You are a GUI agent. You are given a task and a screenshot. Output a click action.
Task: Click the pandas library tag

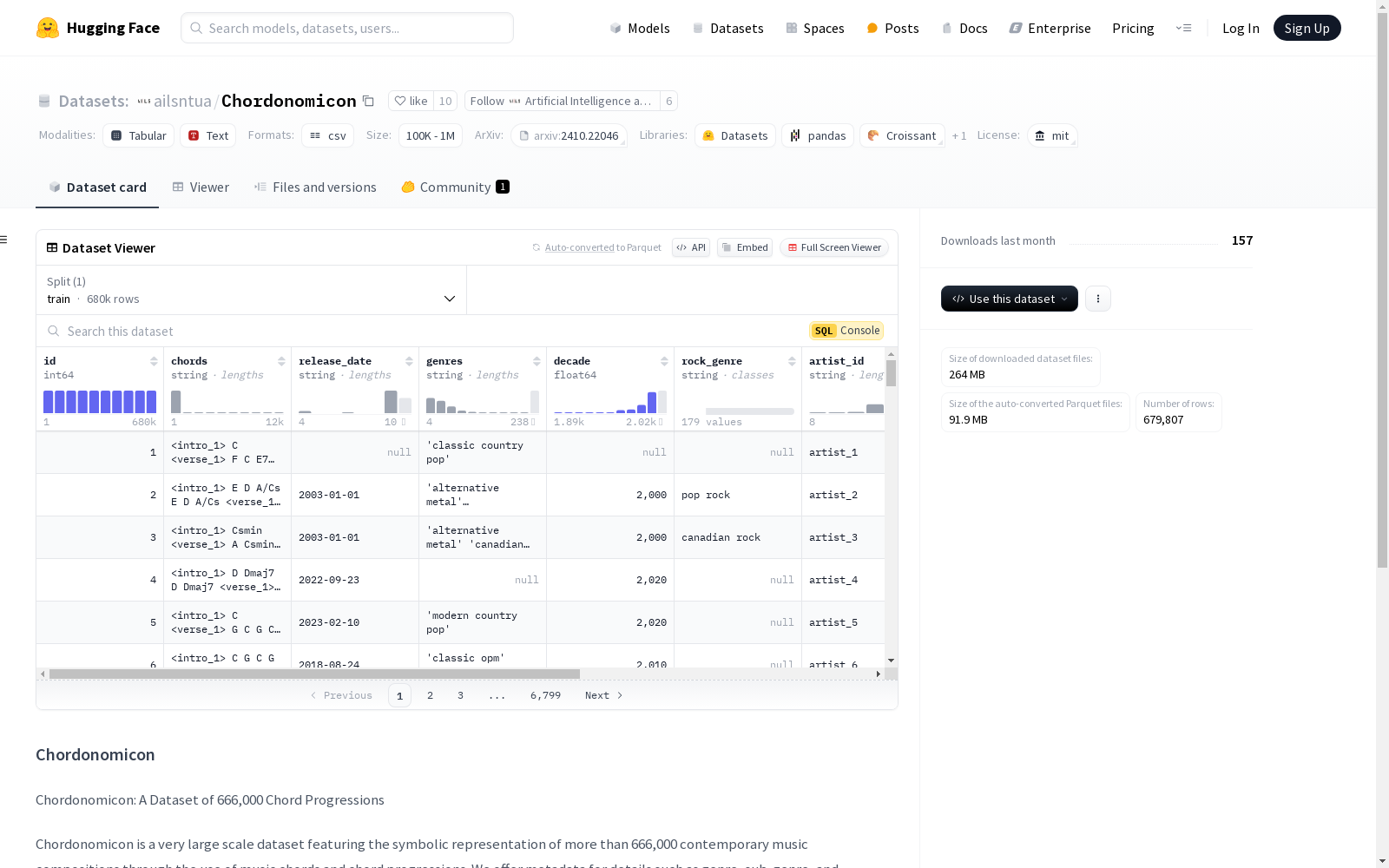[818, 135]
